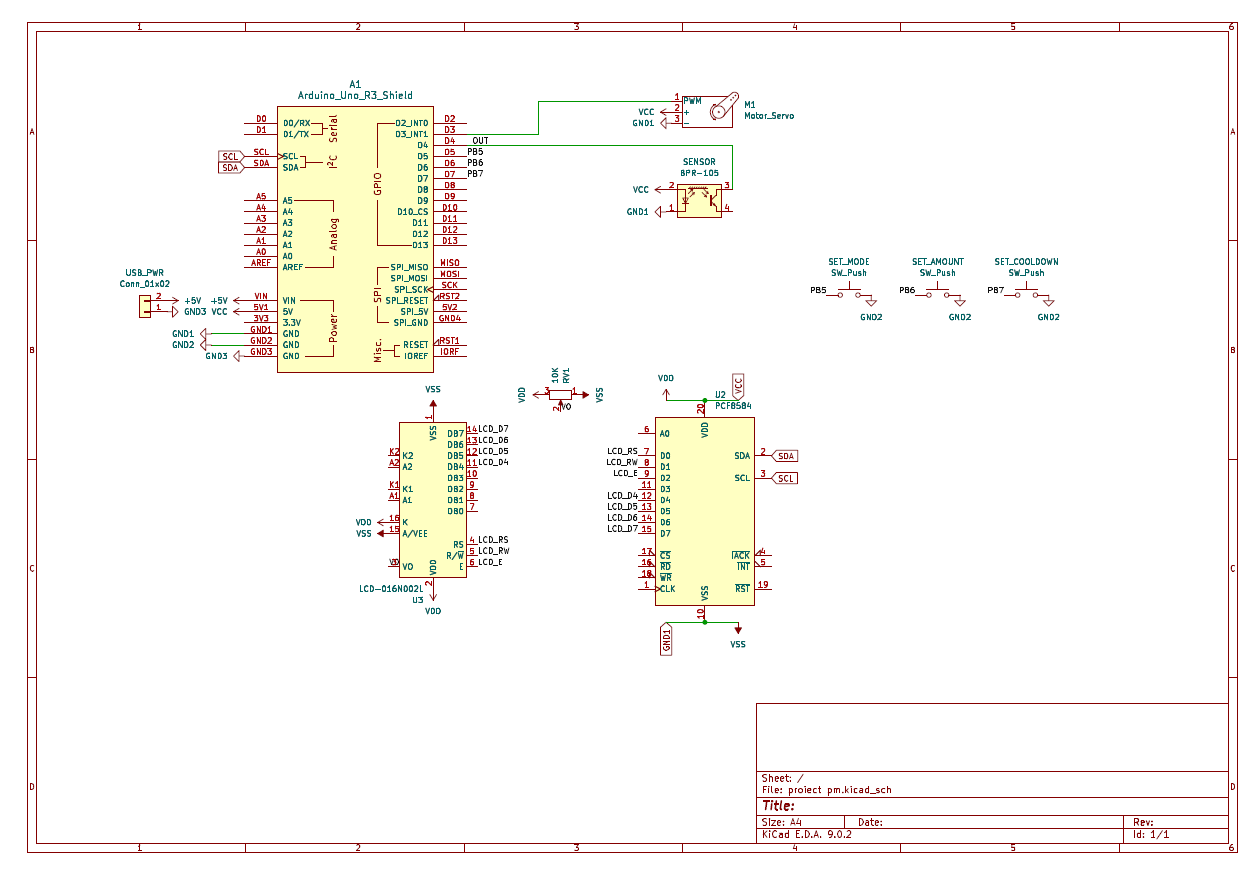The image size is (1258, 877).
Task: Click the Rev field in title block
Action: pos(1143,822)
